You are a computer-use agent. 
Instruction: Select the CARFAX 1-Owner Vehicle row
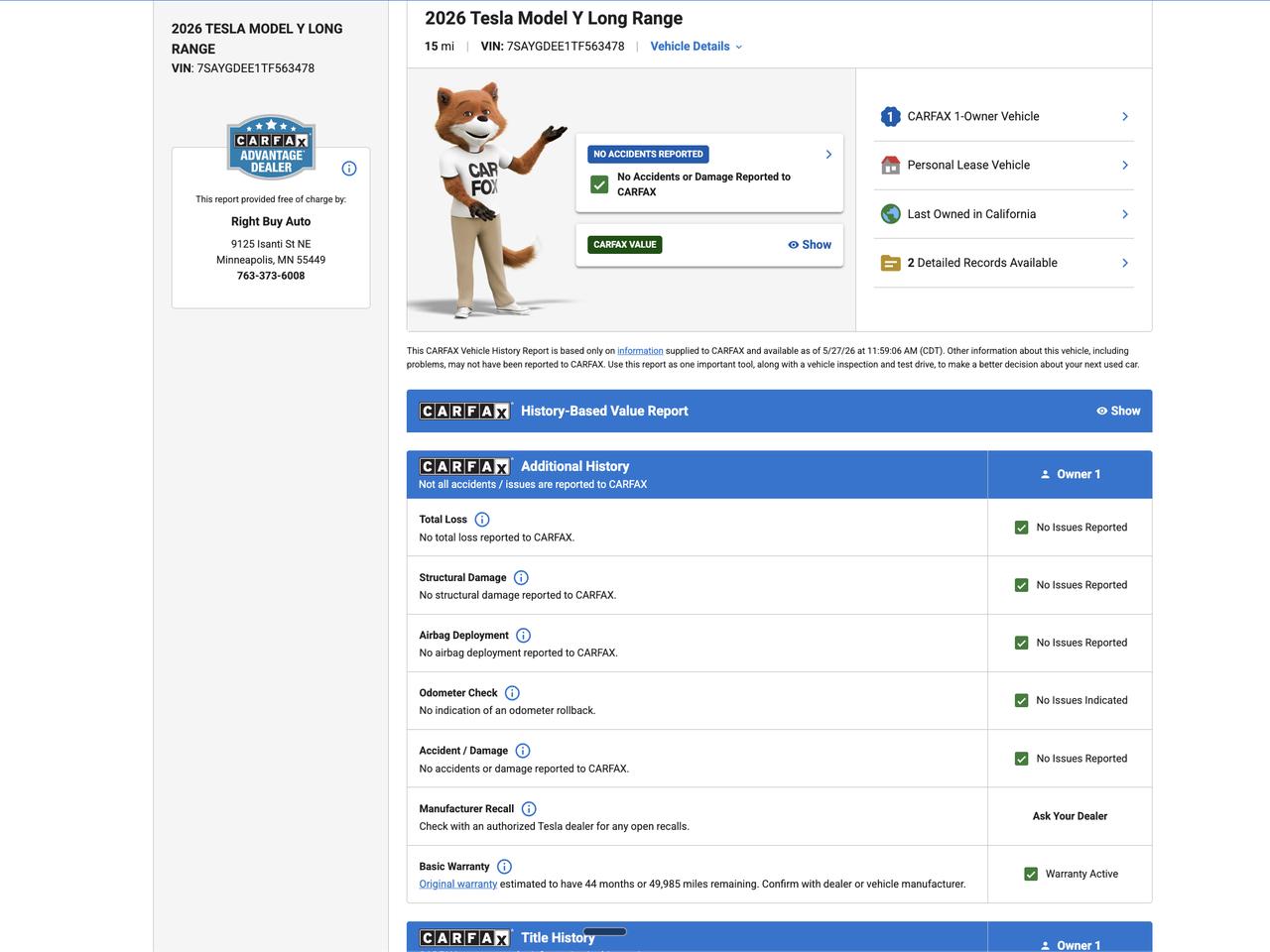1004,116
